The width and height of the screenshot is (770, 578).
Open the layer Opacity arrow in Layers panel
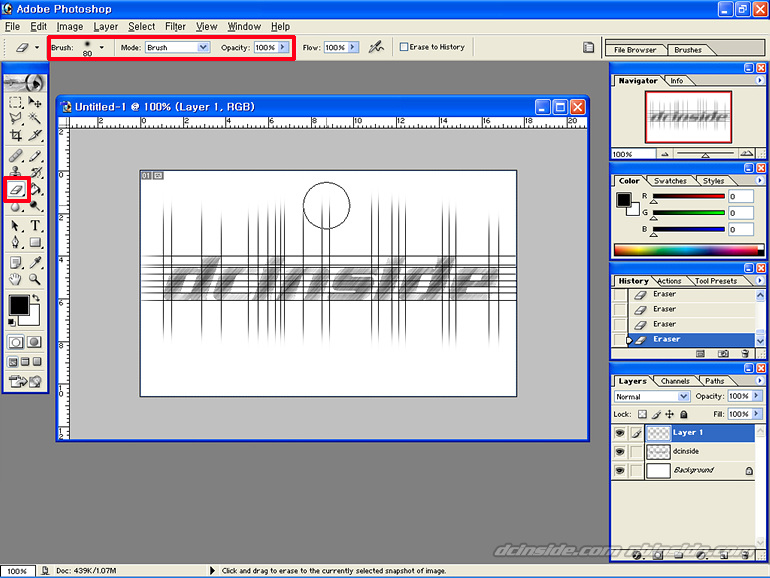point(757,396)
